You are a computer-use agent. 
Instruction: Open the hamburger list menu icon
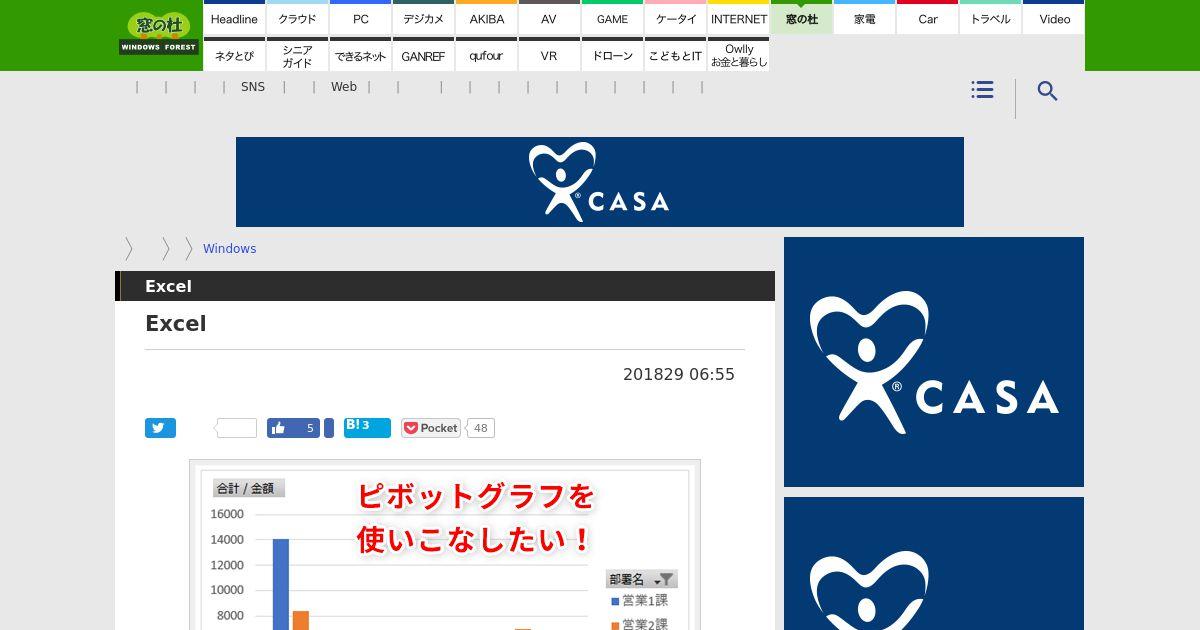(982, 90)
